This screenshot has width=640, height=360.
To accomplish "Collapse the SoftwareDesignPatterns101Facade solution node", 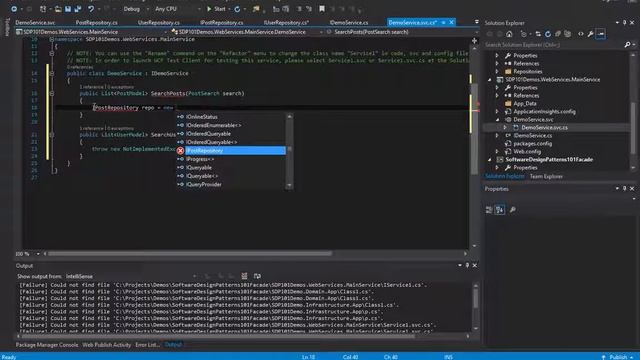I will (x=489, y=160).
